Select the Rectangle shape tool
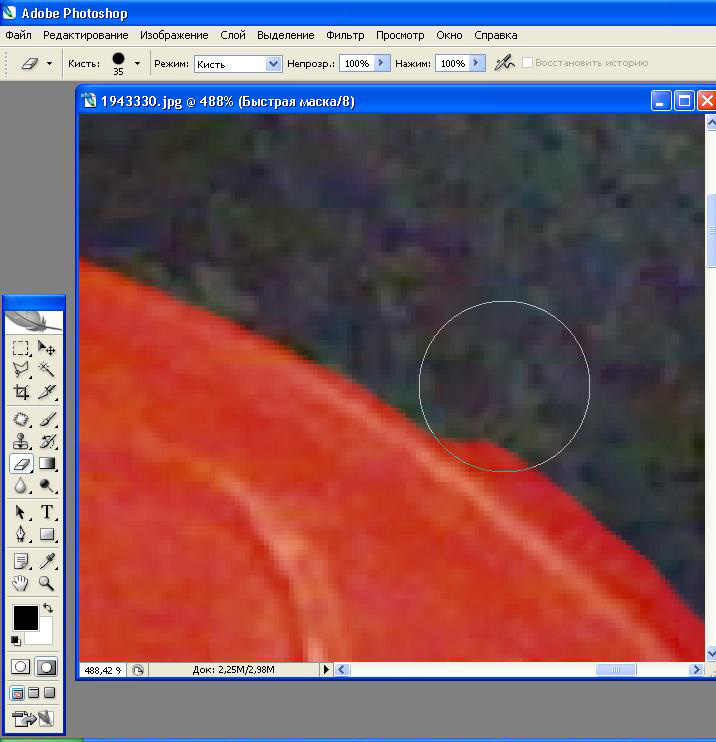716x742 pixels. tap(46, 534)
